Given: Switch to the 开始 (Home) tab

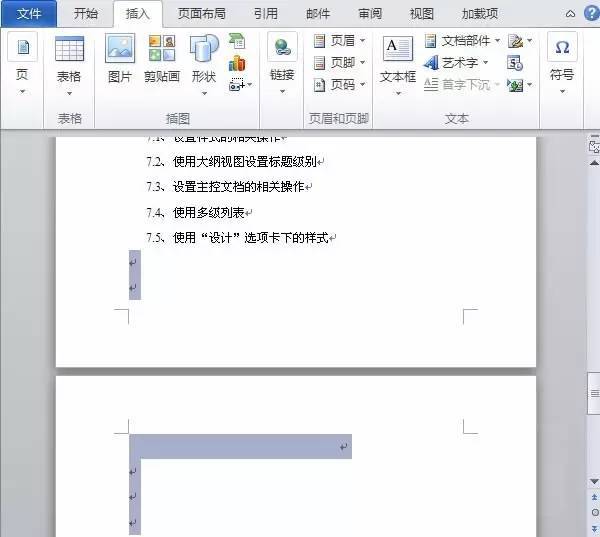Looking at the screenshot, I should point(86,14).
